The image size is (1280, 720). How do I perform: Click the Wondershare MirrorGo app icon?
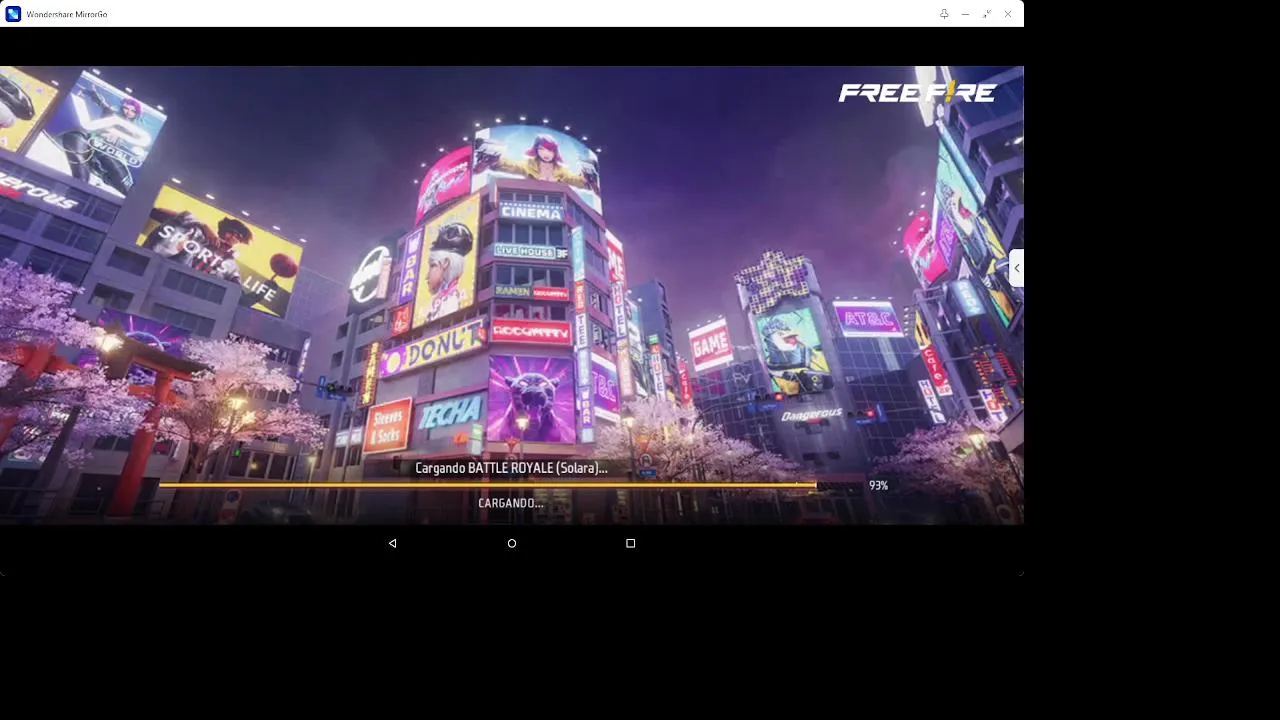pyautogui.click(x=13, y=14)
